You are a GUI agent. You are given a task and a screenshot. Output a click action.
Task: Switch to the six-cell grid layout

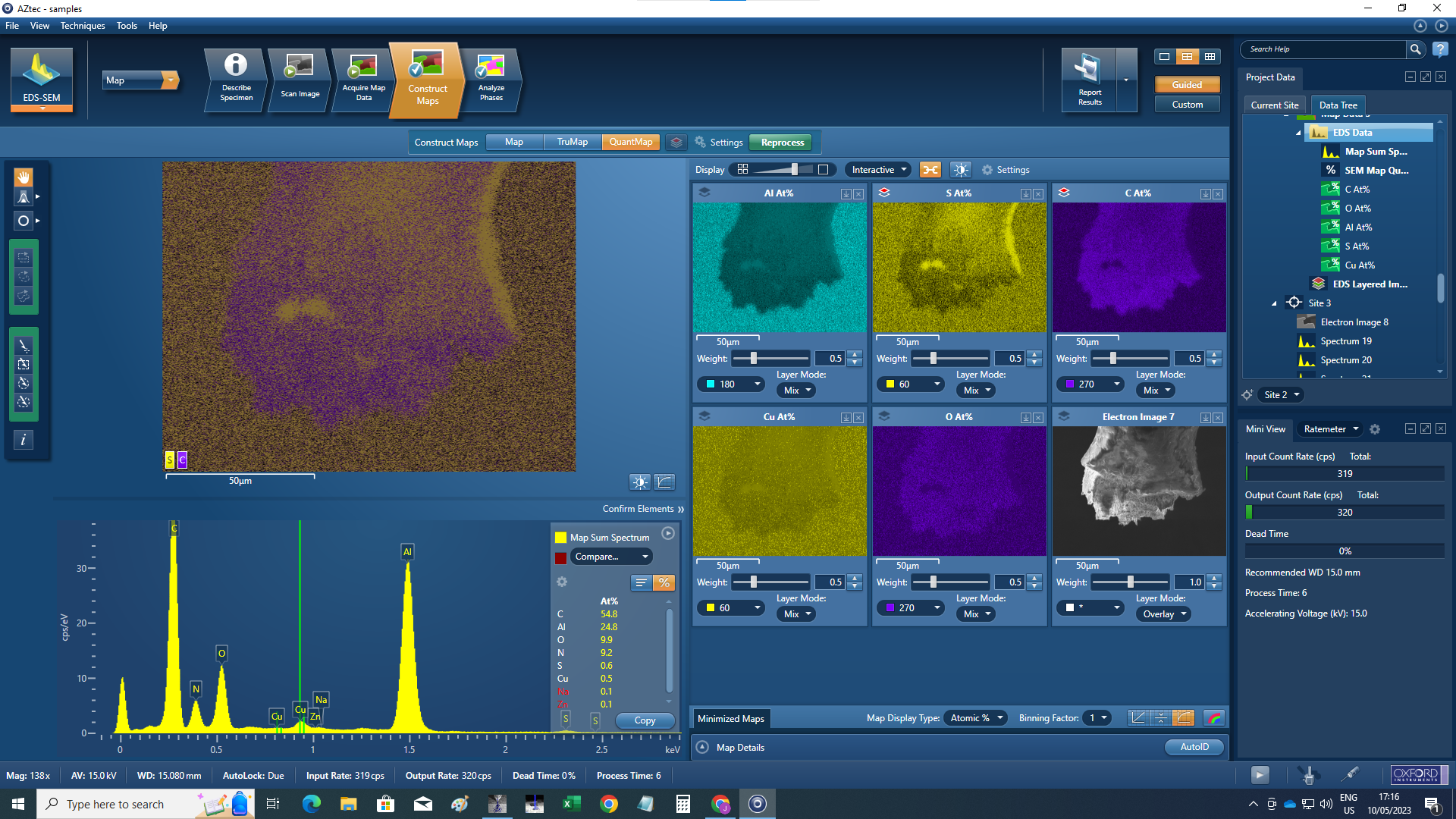click(x=1210, y=57)
